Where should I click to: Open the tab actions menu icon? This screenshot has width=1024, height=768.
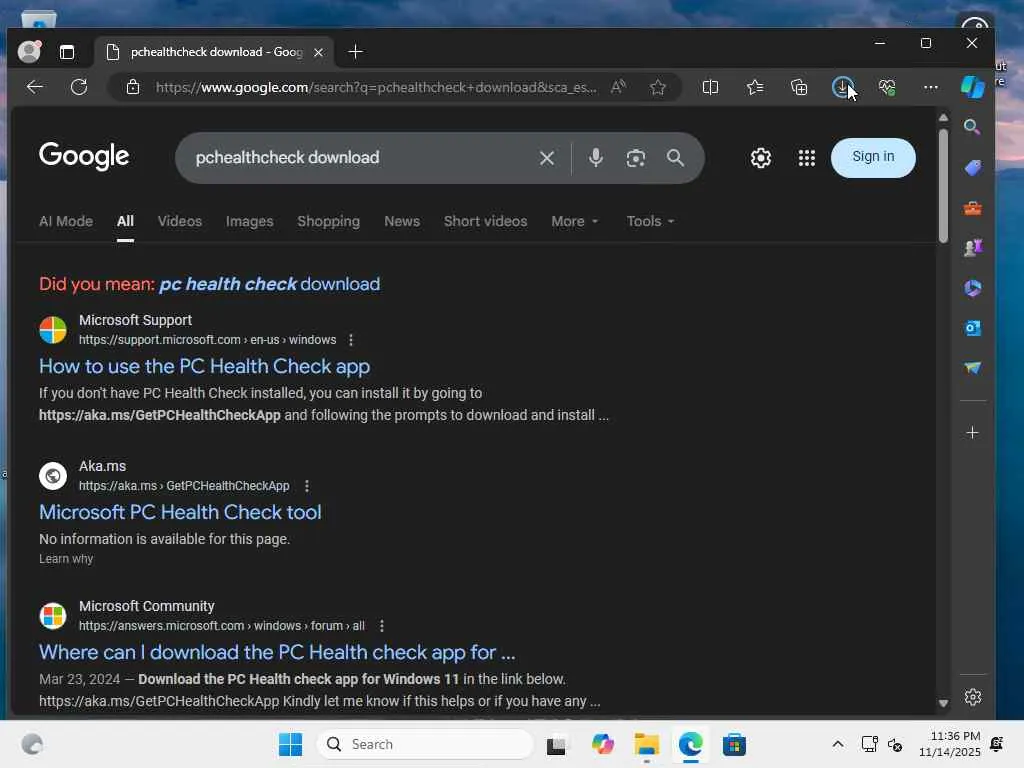[x=67, y=52]
